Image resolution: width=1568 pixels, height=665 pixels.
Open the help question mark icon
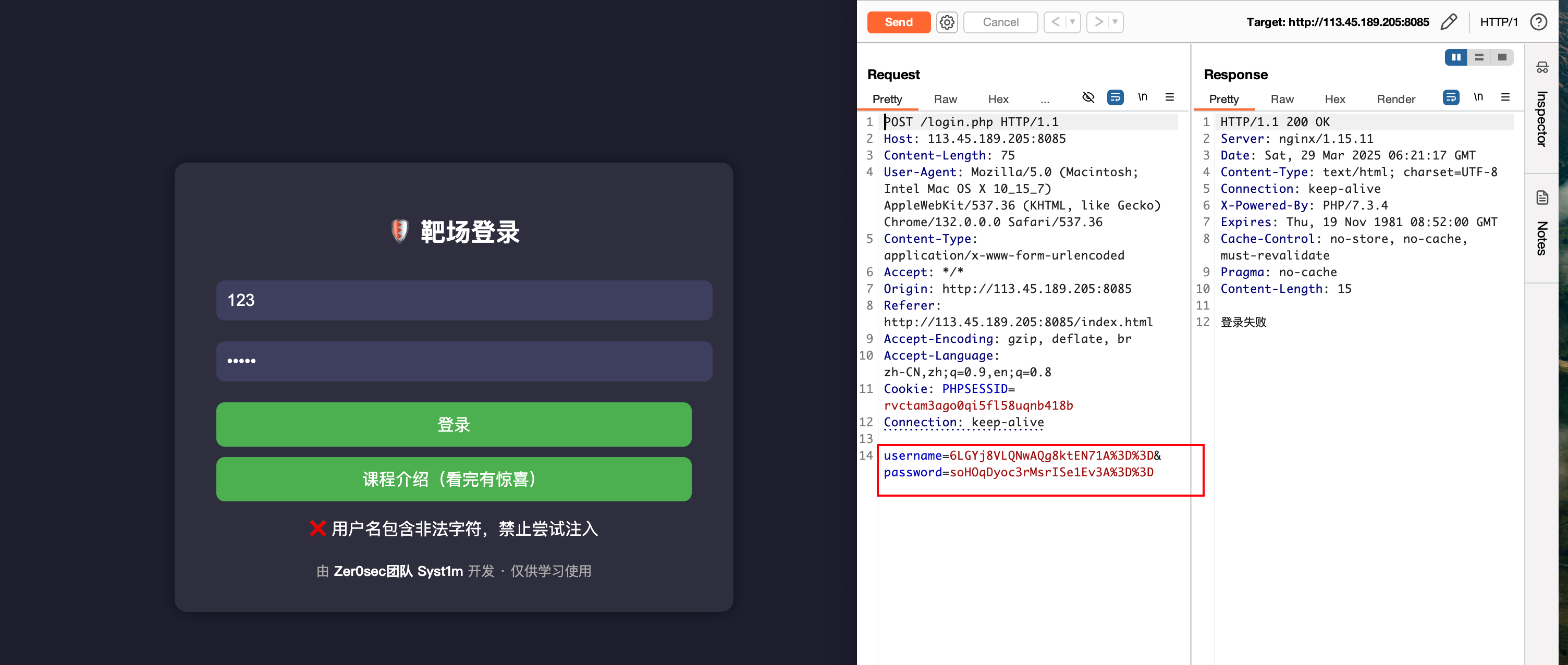tap(1539, 22)
